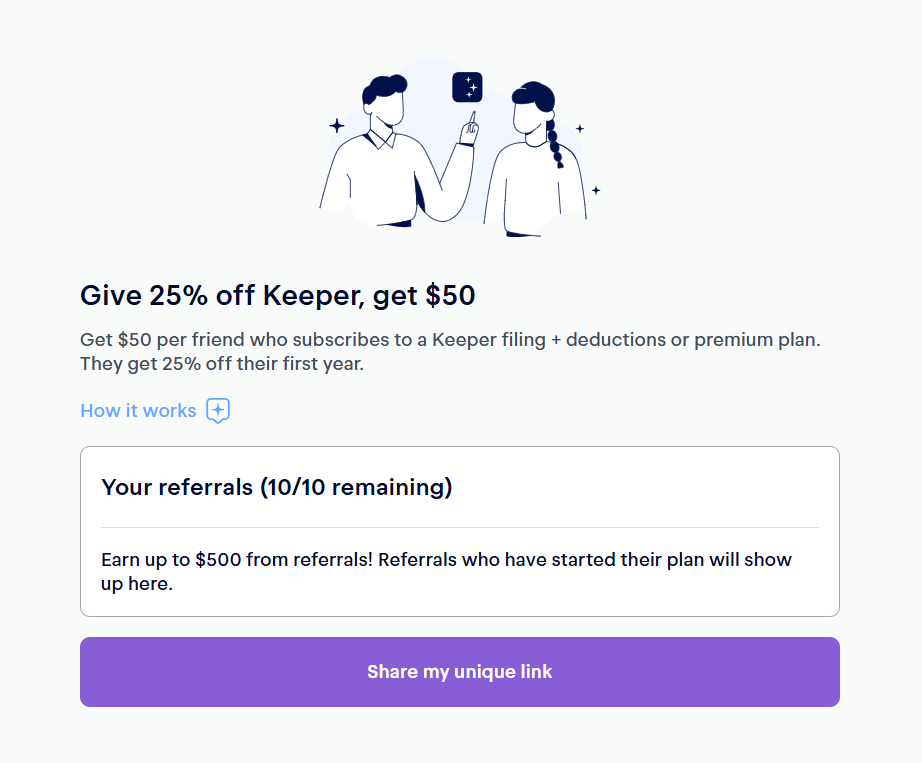Click the dark sparkle square app icon
922x763 pixels.
[467, 87]
